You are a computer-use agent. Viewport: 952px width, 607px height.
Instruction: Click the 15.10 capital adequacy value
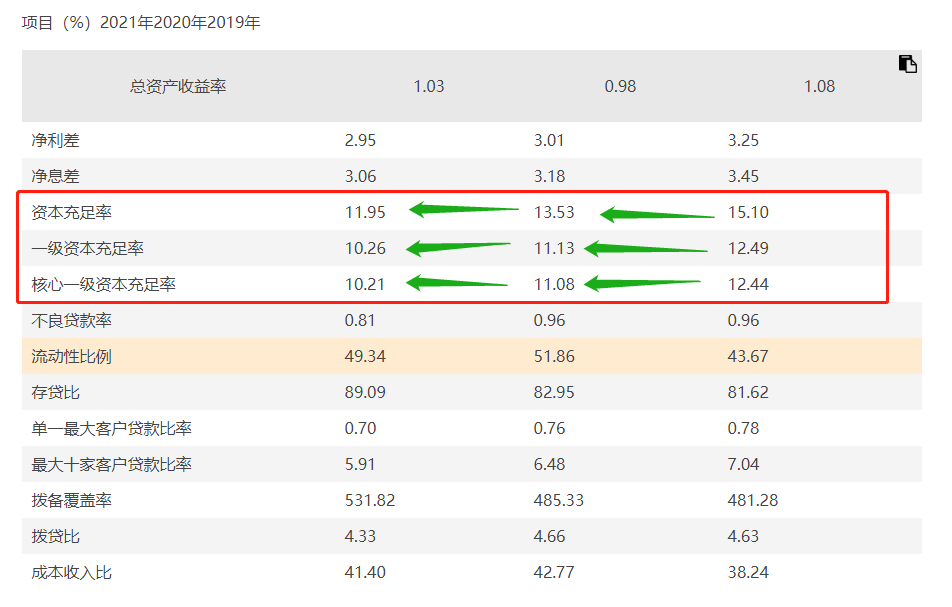pos(748,213)
